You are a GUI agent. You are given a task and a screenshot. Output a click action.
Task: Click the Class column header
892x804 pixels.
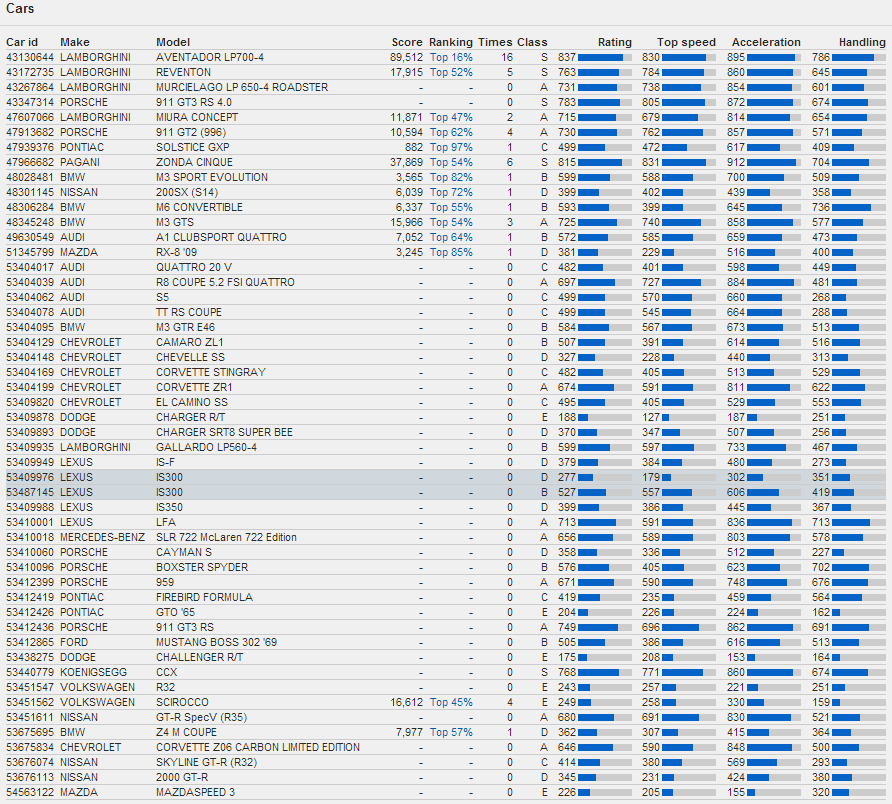532,42
